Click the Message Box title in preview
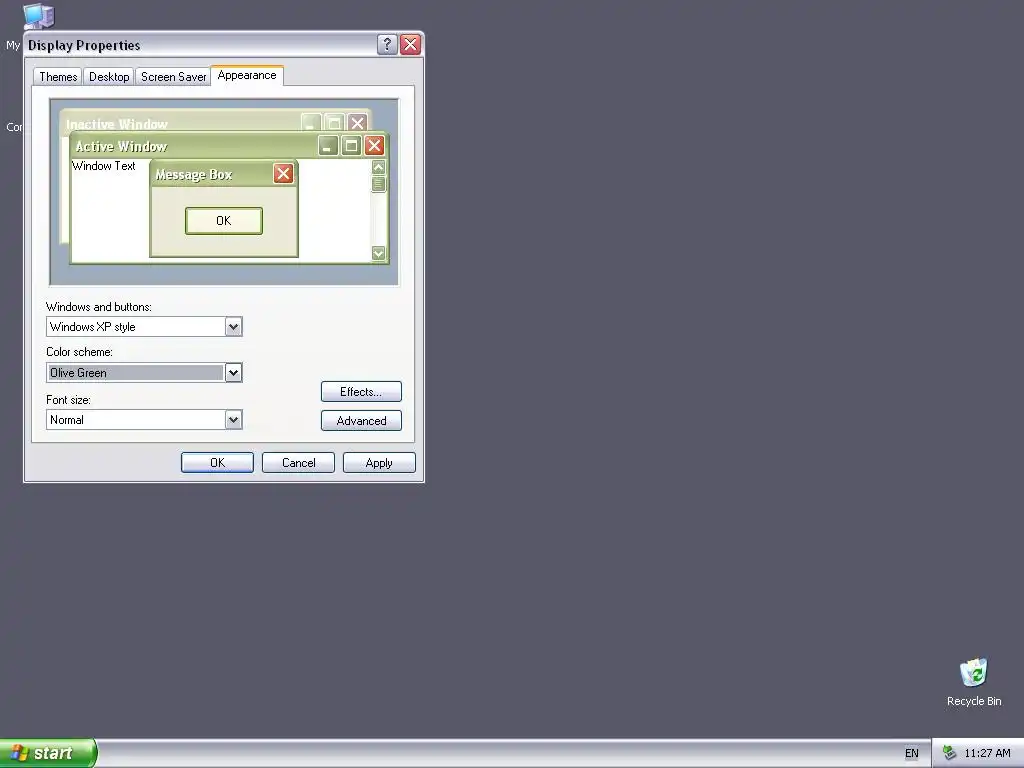This screenshot has width=1024, height=768. [194, 174]
